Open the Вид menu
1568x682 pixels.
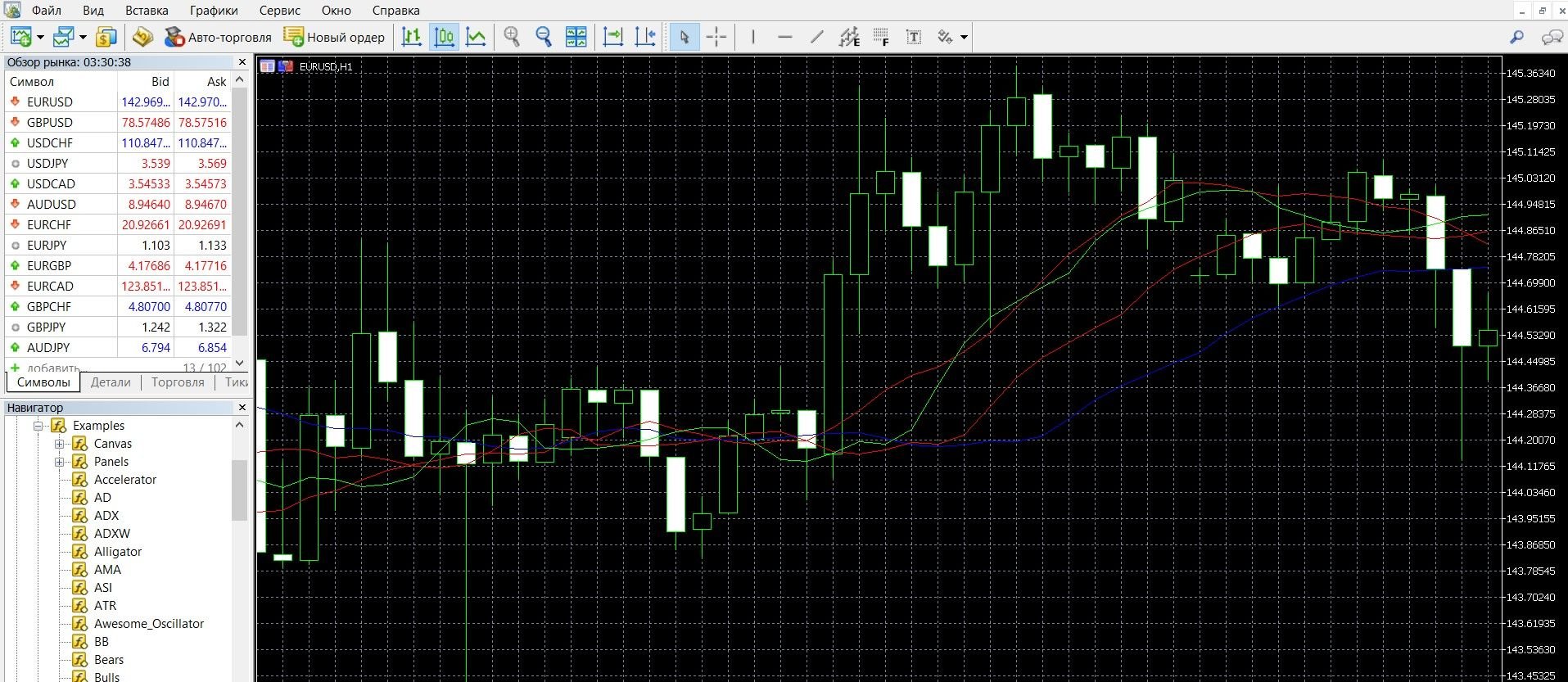pyautogui.click(x=93, y=11)
